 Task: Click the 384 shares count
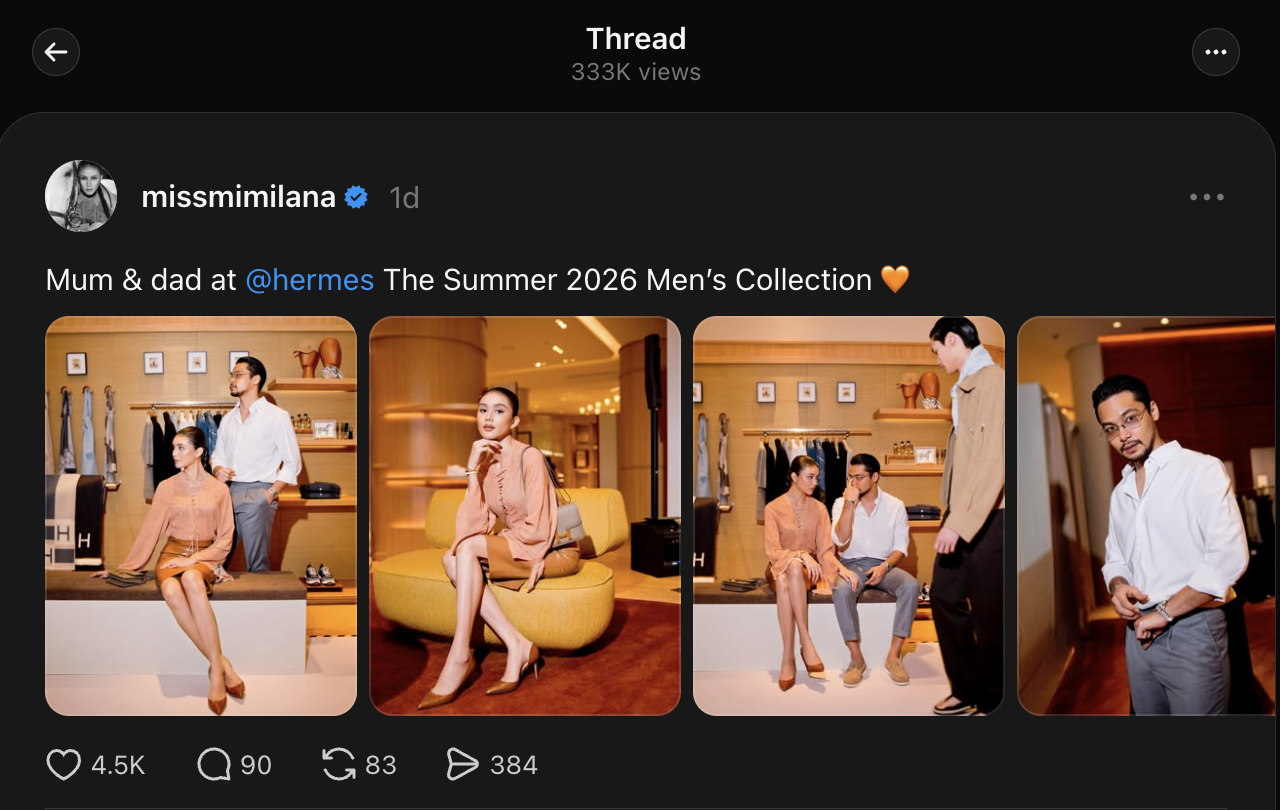514,765
